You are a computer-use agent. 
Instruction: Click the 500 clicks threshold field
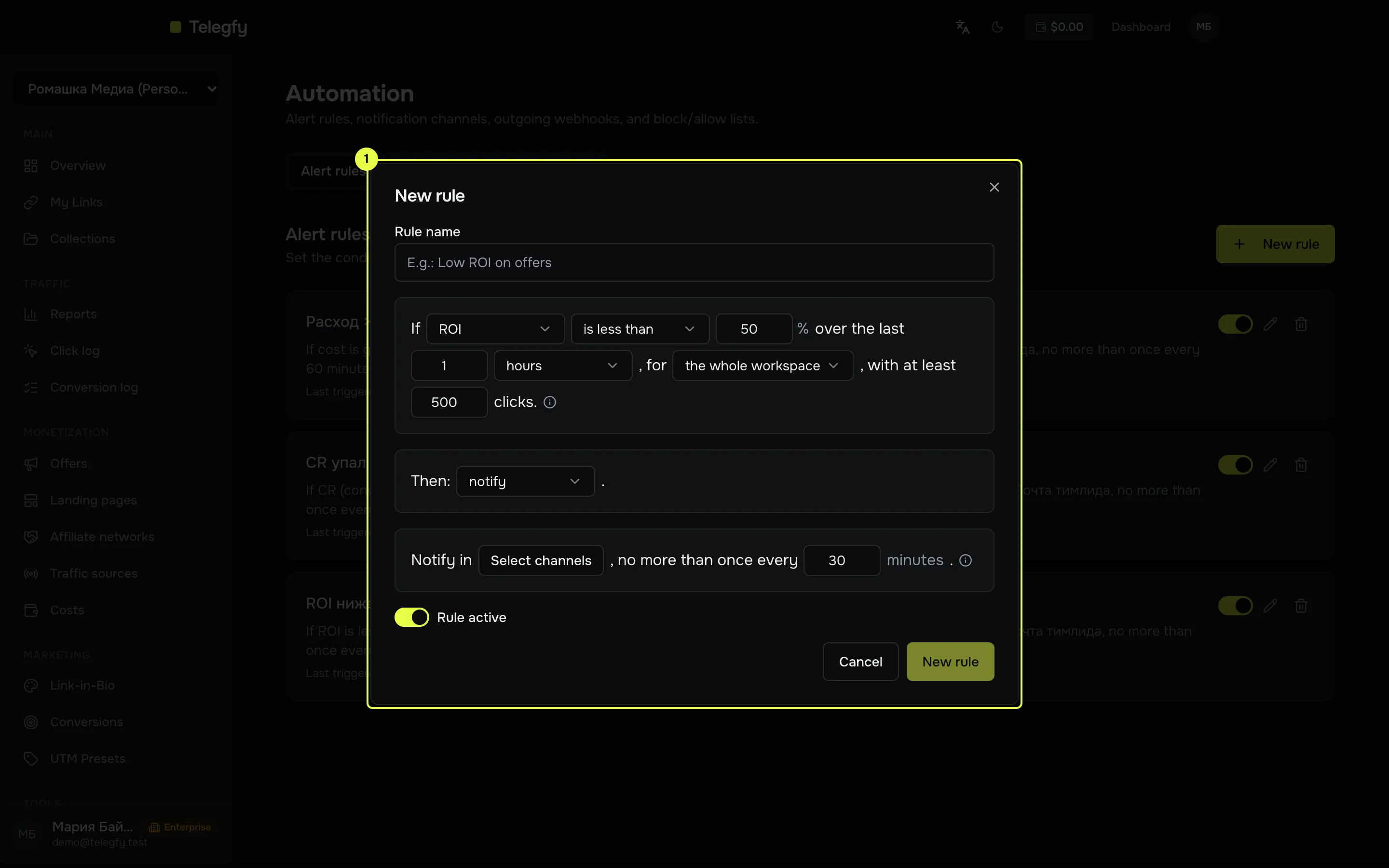click(x=449, y=403)
